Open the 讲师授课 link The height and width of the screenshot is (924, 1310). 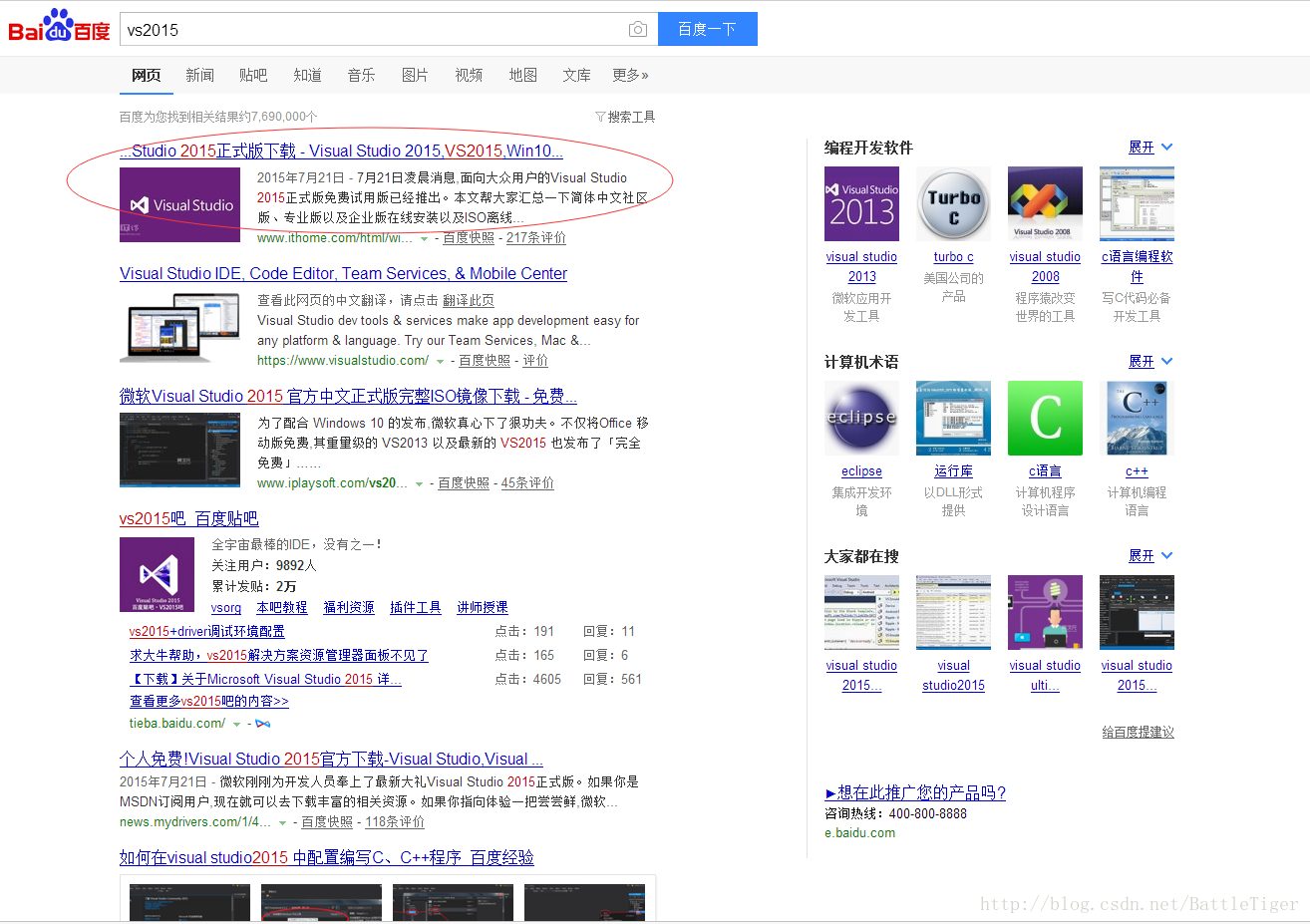(x=483, y=608)
